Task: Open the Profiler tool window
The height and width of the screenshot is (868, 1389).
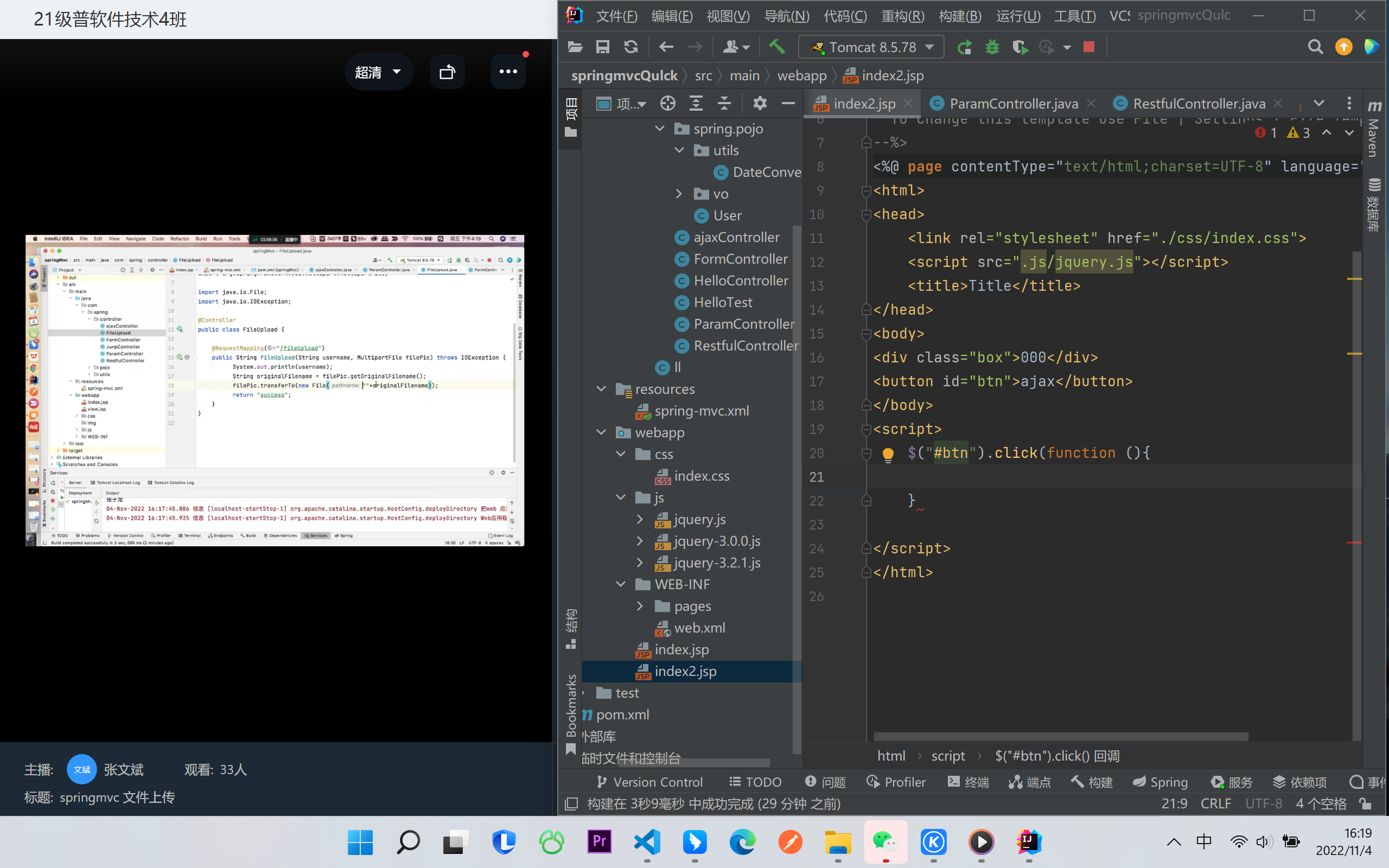Action: coord(896,782)
